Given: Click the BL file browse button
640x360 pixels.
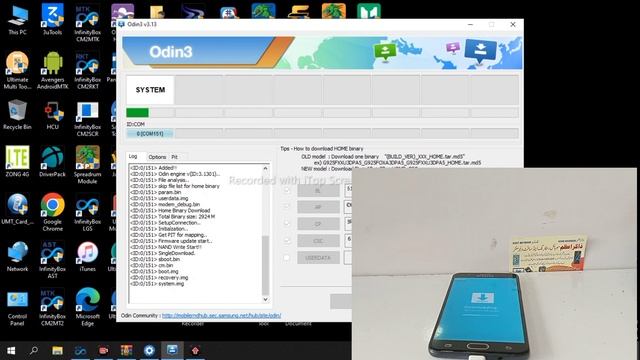Looking at the screenshot, I should [x=318, y=191].
